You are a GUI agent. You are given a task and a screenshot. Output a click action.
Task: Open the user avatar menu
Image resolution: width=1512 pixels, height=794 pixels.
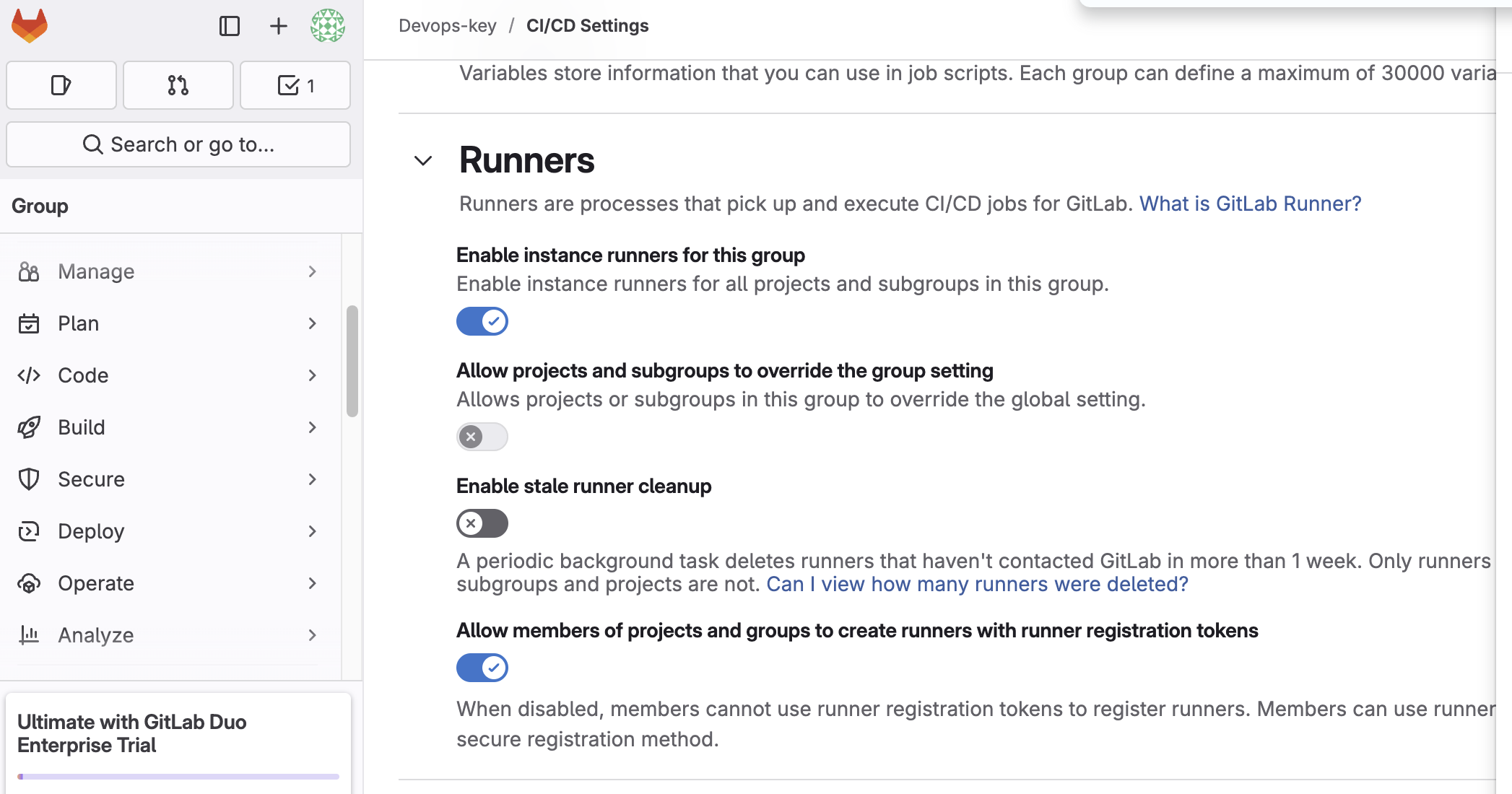click(x=327, y=26)
